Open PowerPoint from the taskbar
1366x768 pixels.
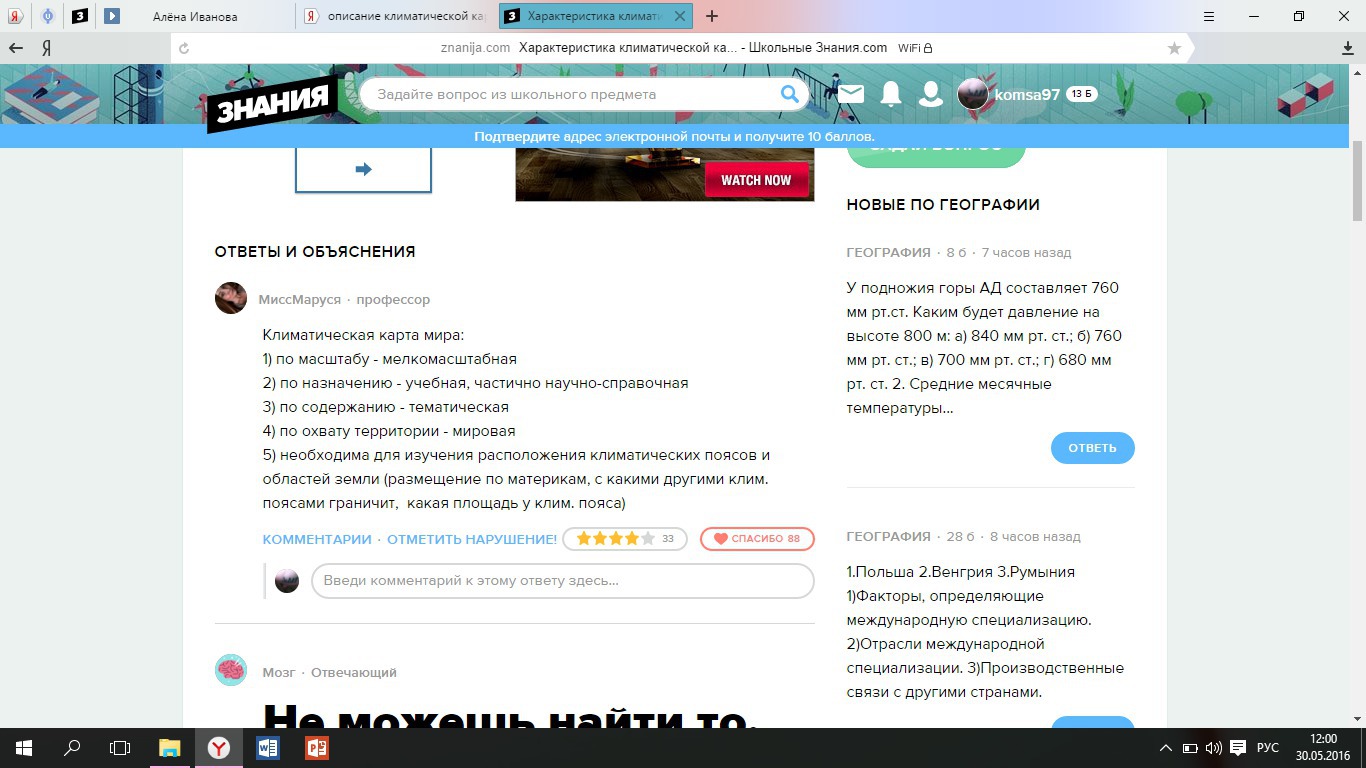(x=317, y=748)
